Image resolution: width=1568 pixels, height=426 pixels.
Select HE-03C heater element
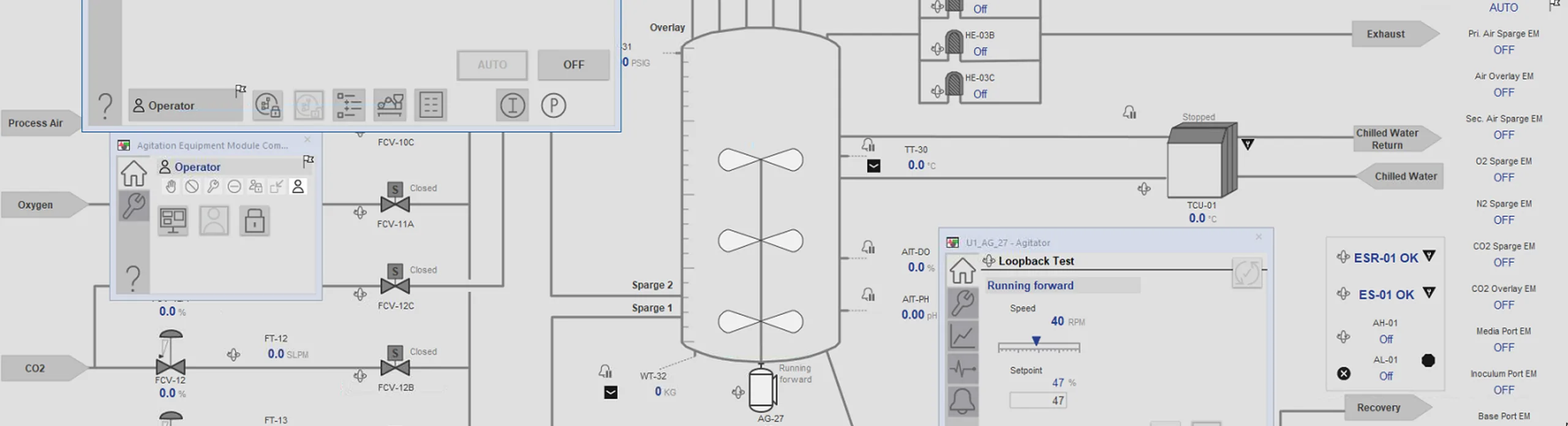coord(954,85)
